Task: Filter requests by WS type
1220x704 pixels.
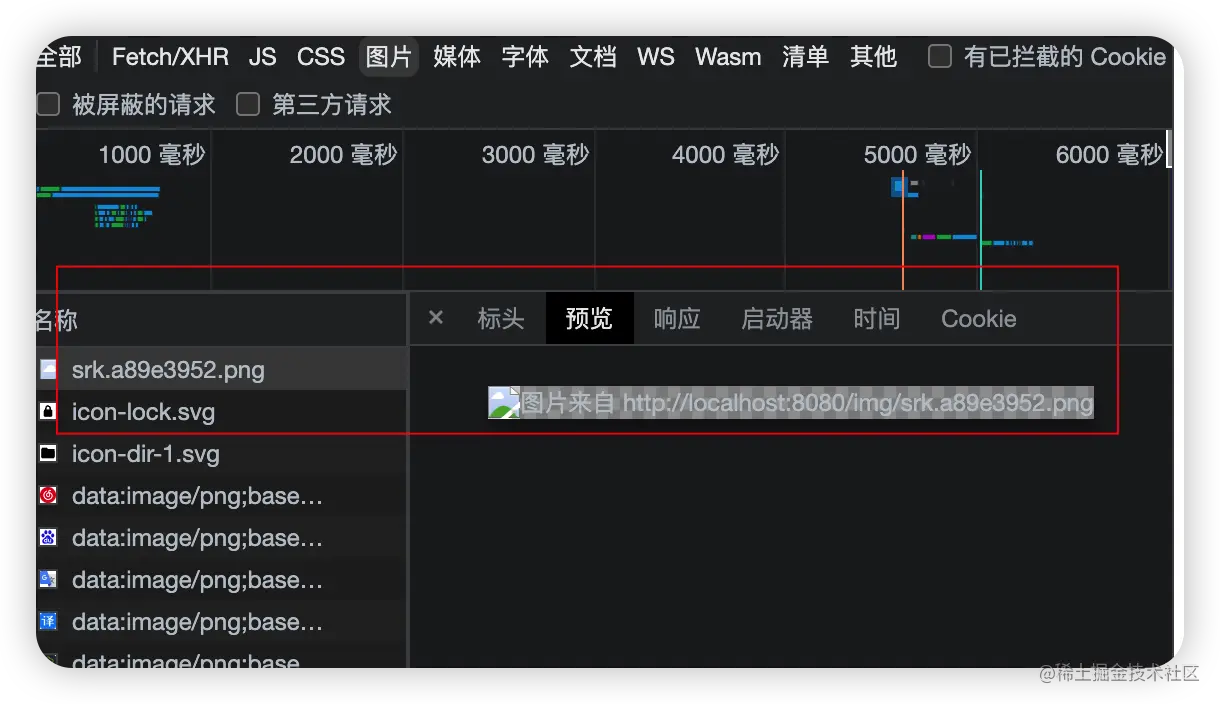Action: [656, 57]
